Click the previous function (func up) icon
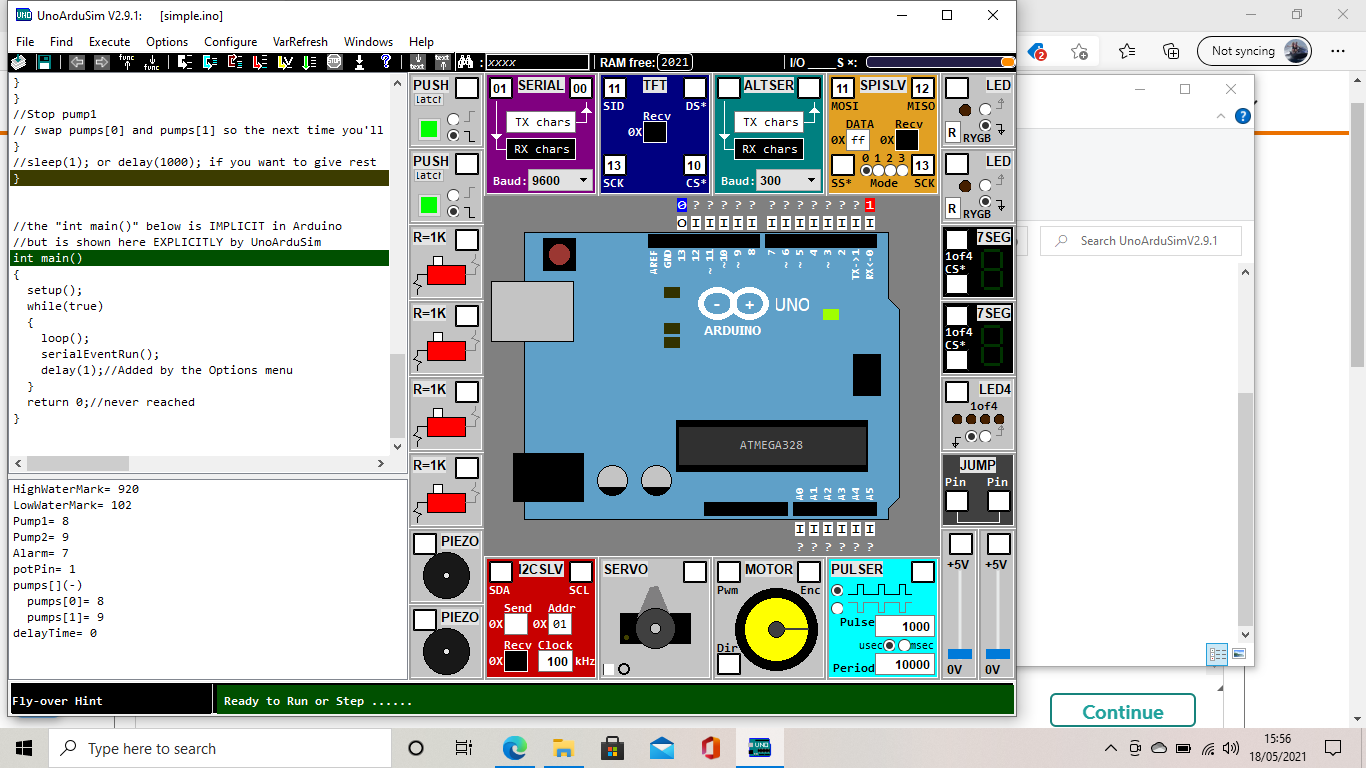The width and height of the screenshot is (1366, 768). point(127,62)
